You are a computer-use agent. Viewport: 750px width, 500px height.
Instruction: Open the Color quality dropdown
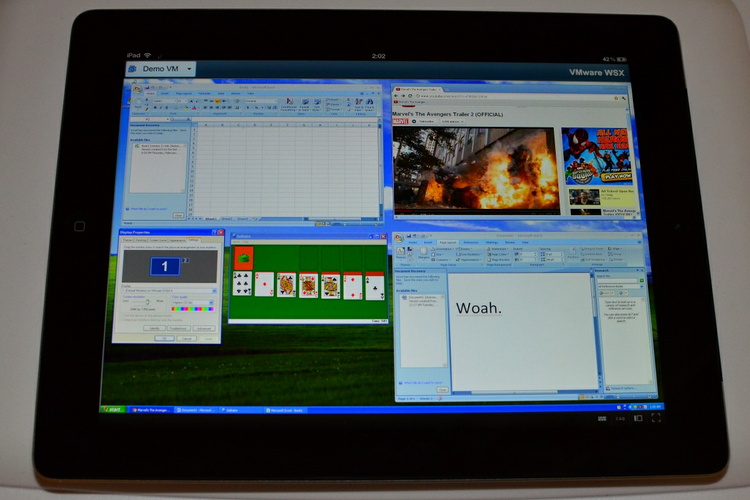coord(212,302)
